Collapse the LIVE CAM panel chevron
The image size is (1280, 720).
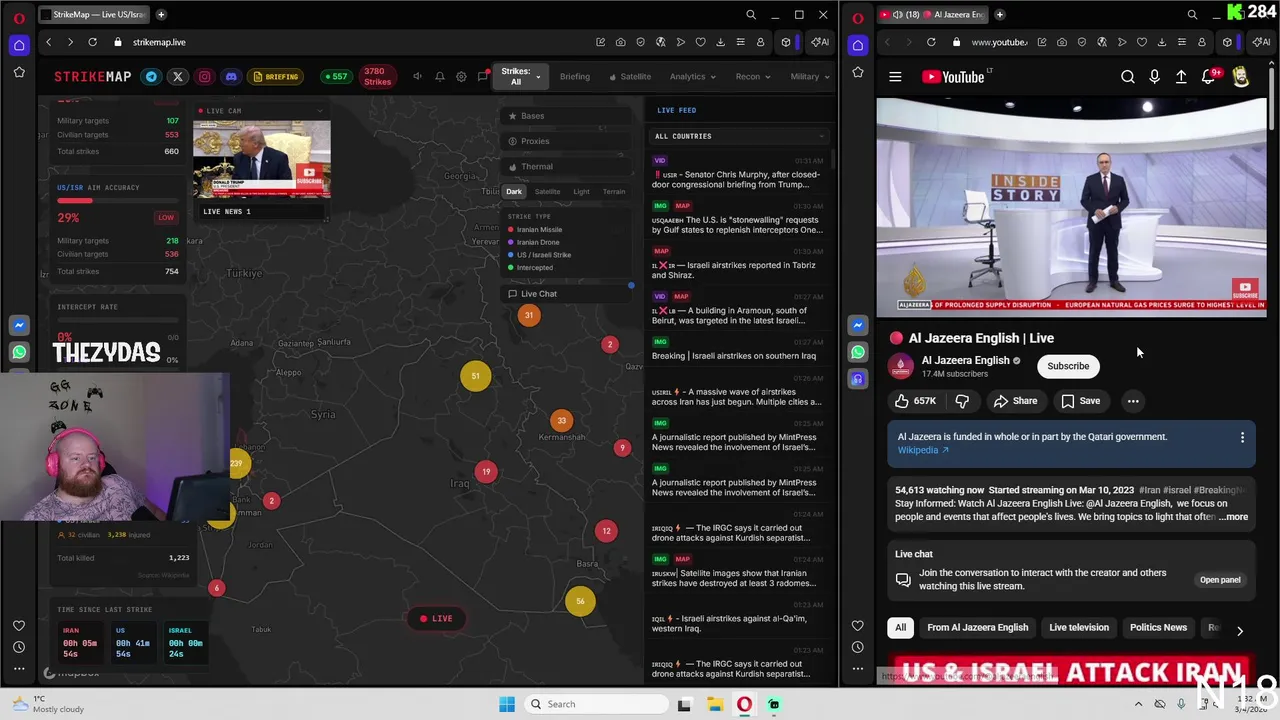coord(320,111)
